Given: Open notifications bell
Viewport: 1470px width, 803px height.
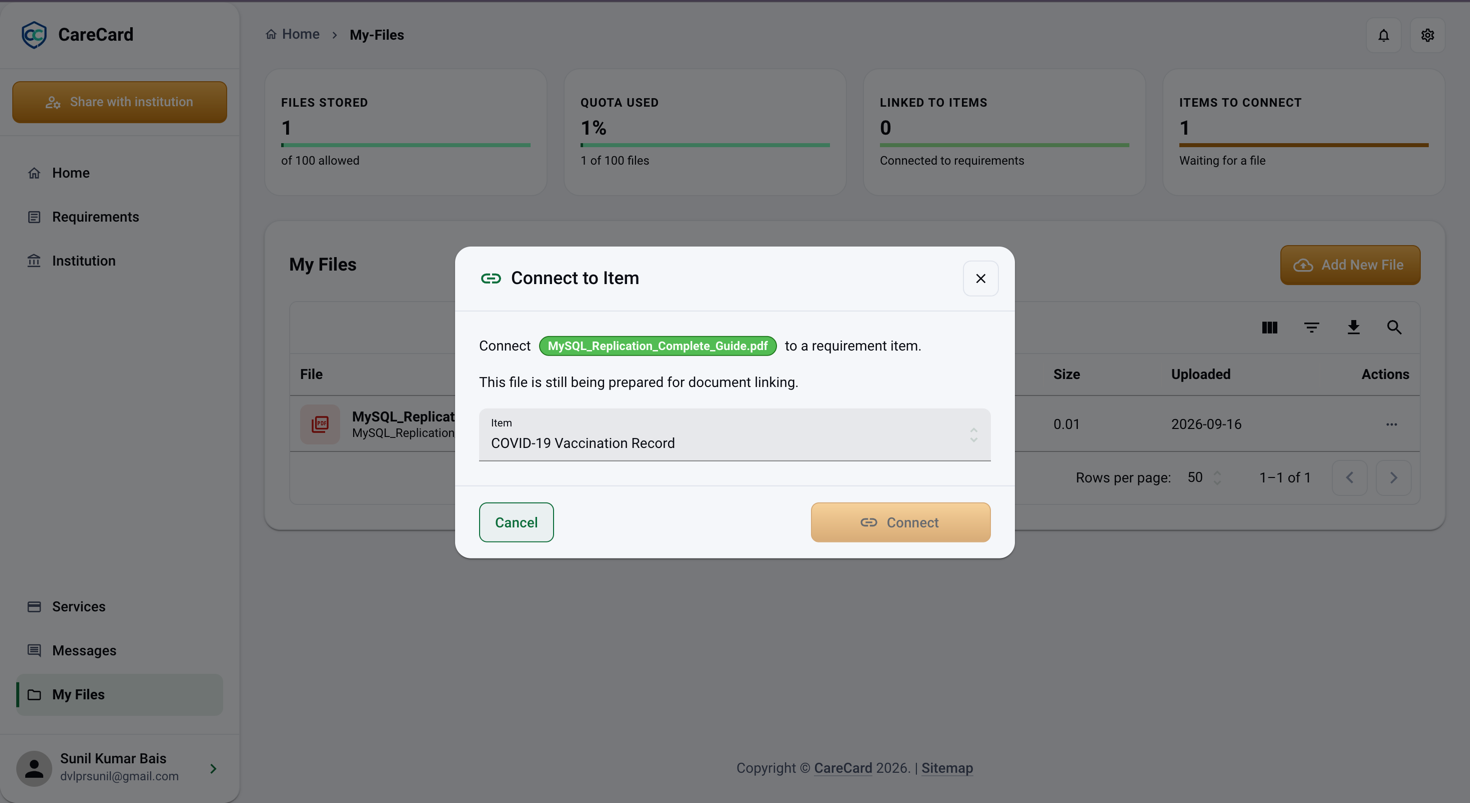Looking at the screenshot, I should coord(1384,35).
